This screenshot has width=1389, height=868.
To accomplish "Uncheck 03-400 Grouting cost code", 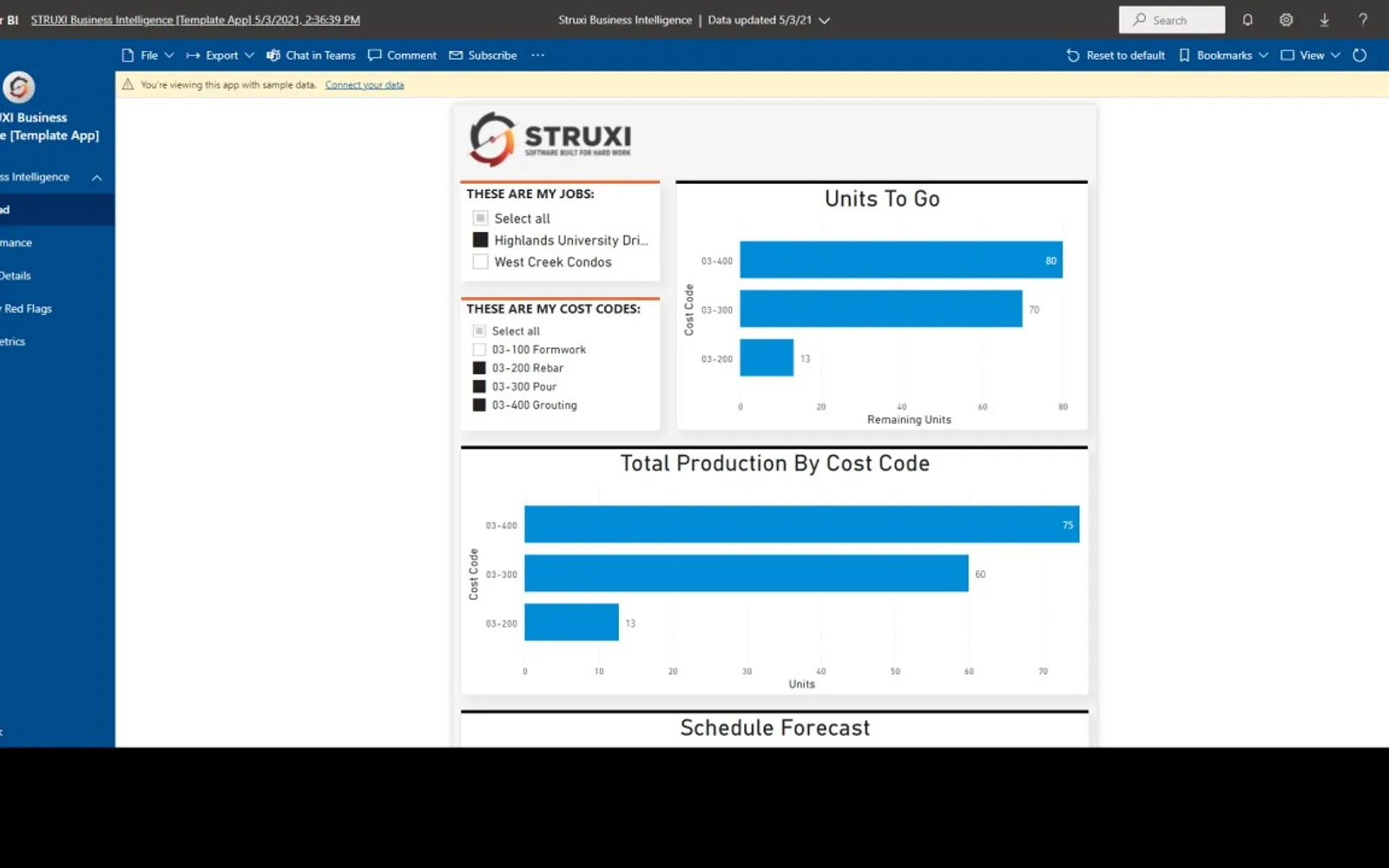I will [479, 404].
